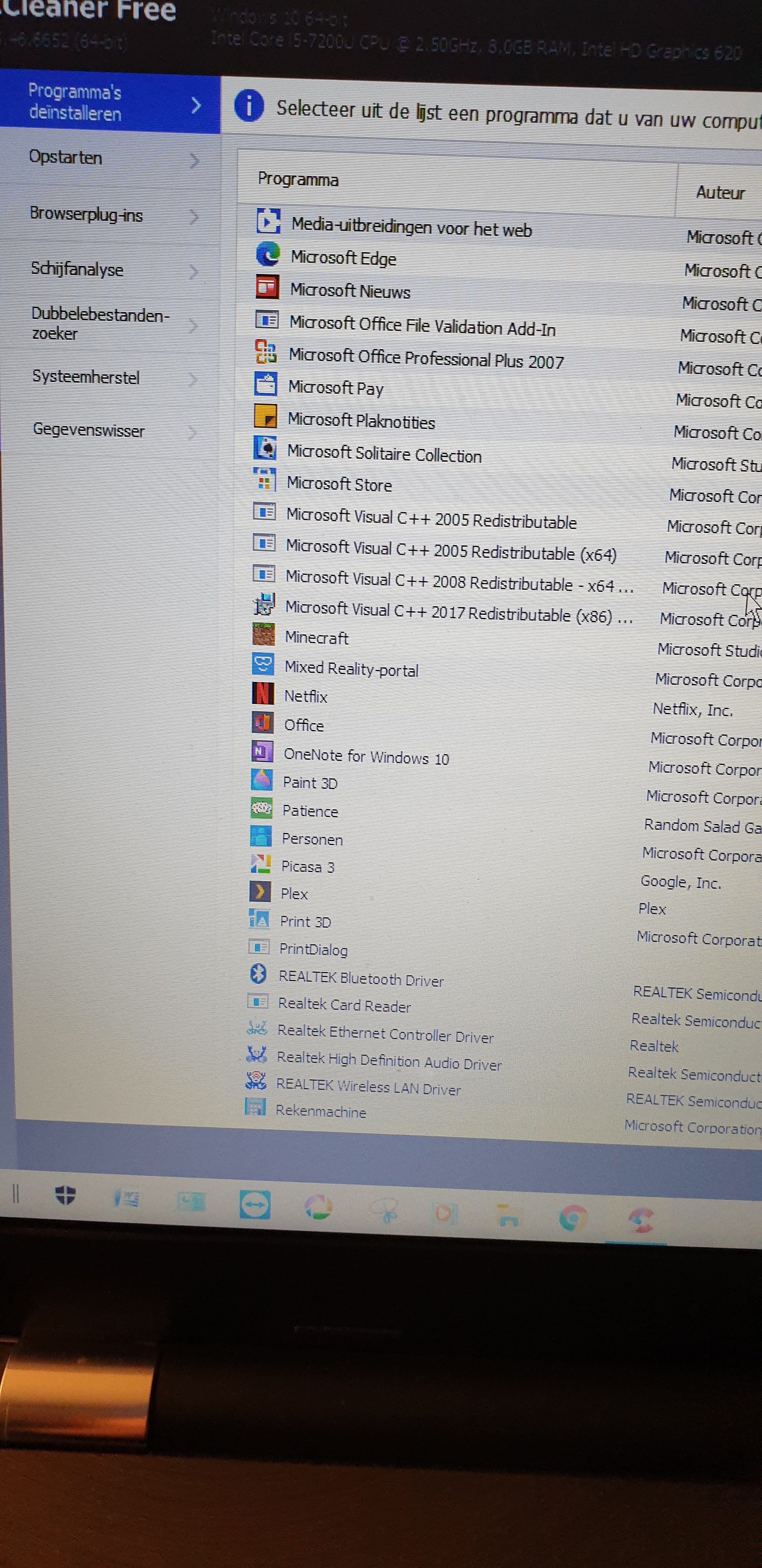Click the chevron next to Schijfanalyse

tap(194, 271)
